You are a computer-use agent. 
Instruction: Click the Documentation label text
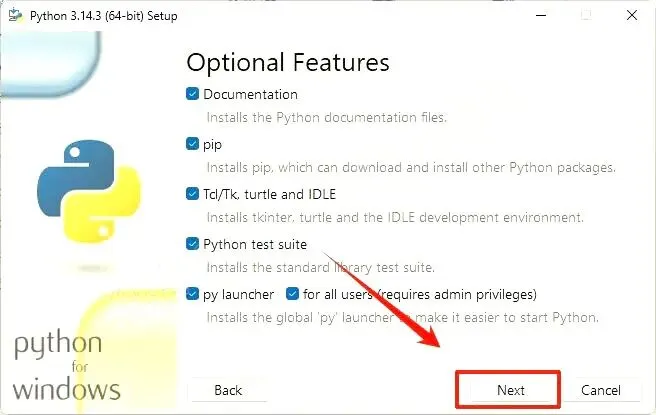tap(250, 94)
